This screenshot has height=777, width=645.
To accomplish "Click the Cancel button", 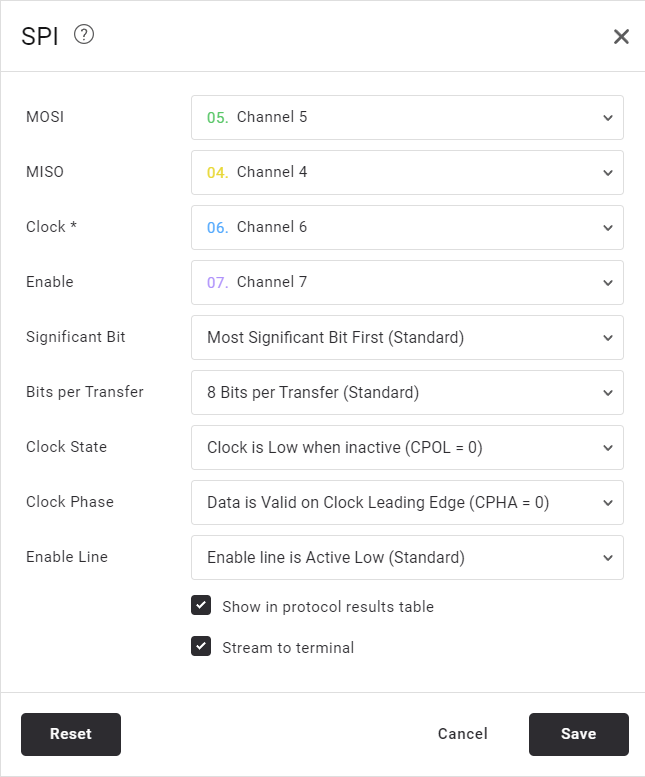I will tap(463, 734).
